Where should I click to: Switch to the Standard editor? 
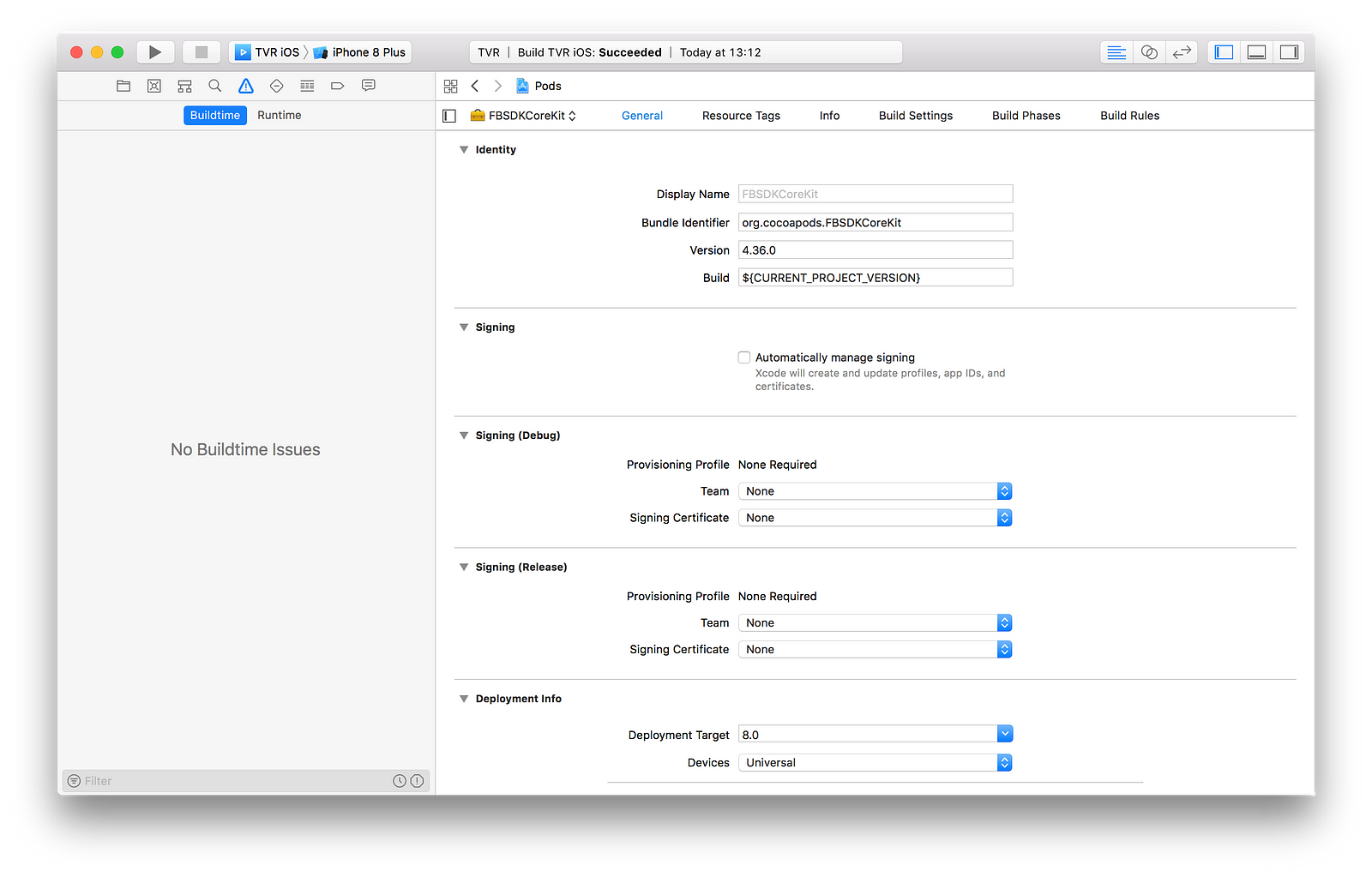[x=1116, y=52]
